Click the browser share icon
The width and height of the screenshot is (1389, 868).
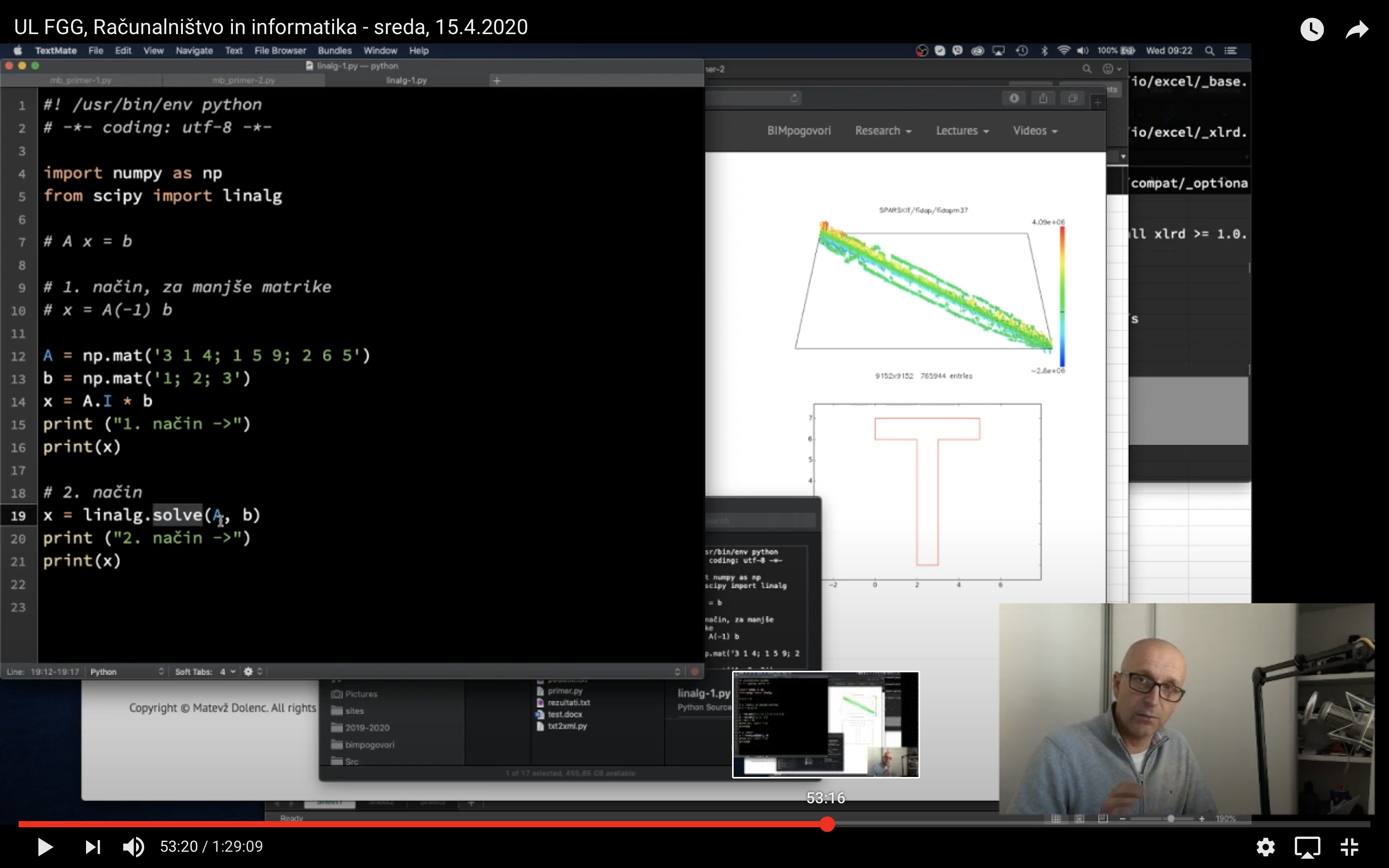point(1043,99)
